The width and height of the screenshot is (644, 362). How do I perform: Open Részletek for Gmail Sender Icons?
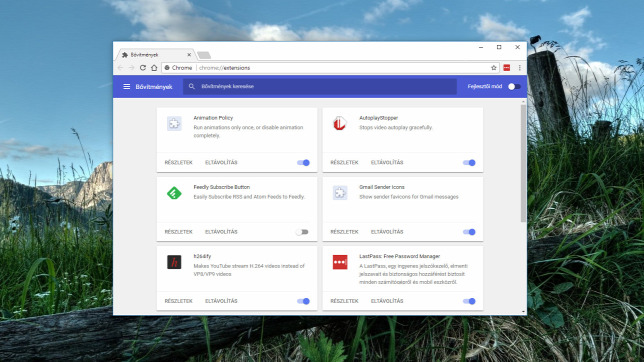344,232
